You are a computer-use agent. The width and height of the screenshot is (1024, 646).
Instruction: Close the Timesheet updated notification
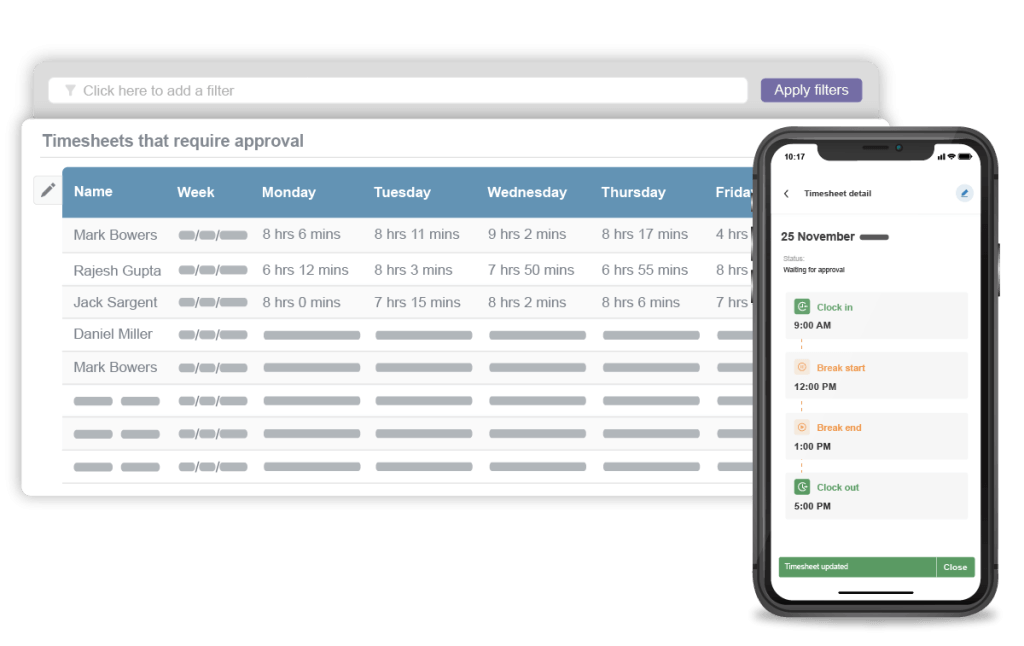click(955, 567)
